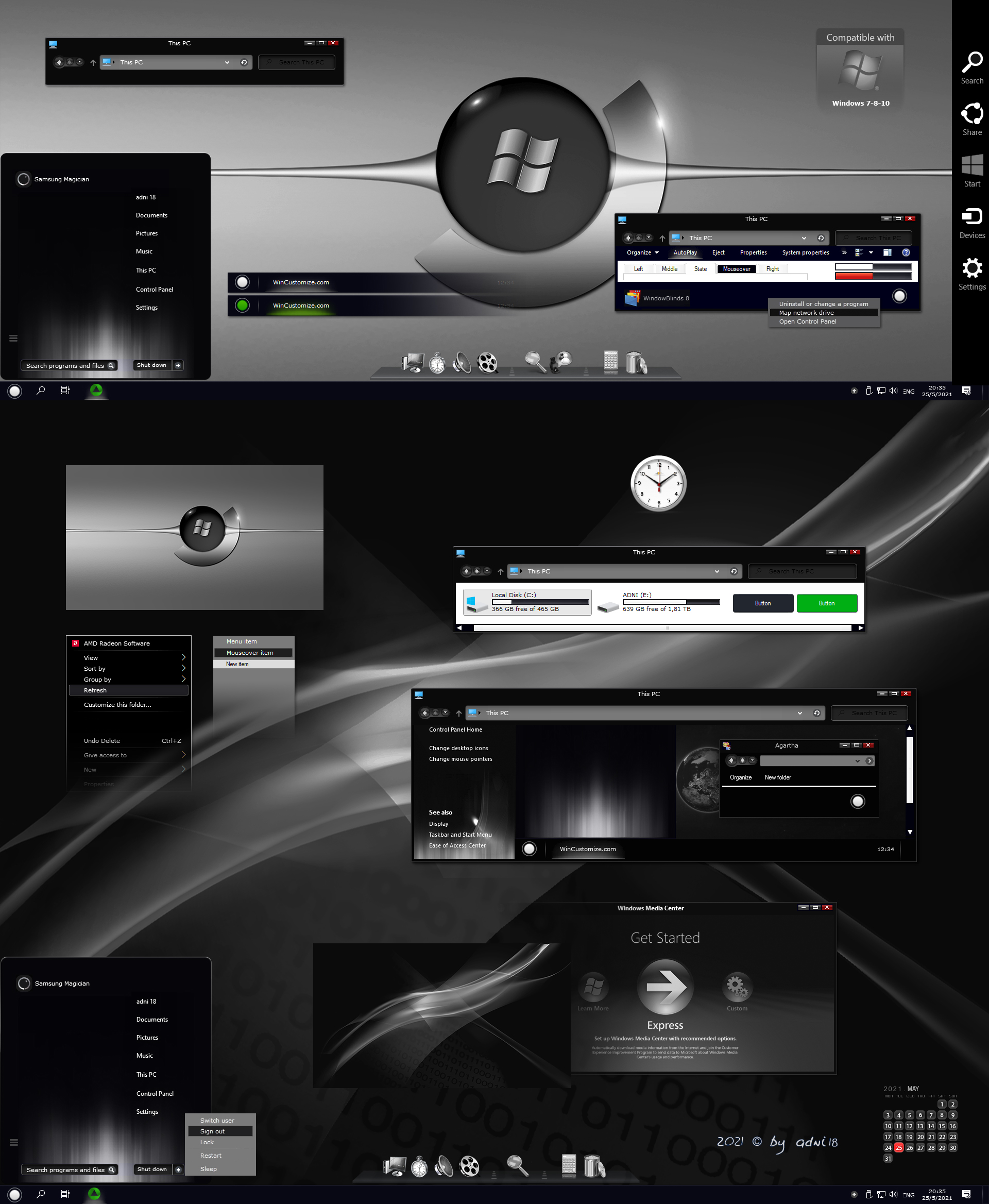Click New folder in the Agartha window
Screen dimensions: 989x1204
777,777
